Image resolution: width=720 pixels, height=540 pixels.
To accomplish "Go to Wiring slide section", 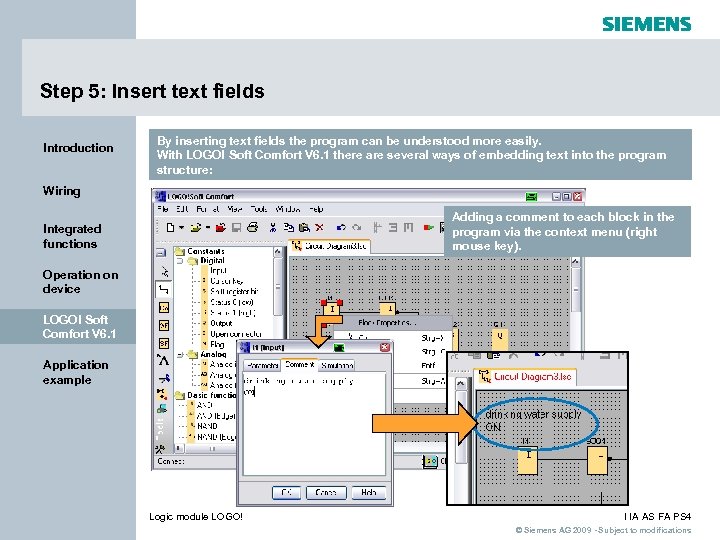I will click(x=62, y=191).
